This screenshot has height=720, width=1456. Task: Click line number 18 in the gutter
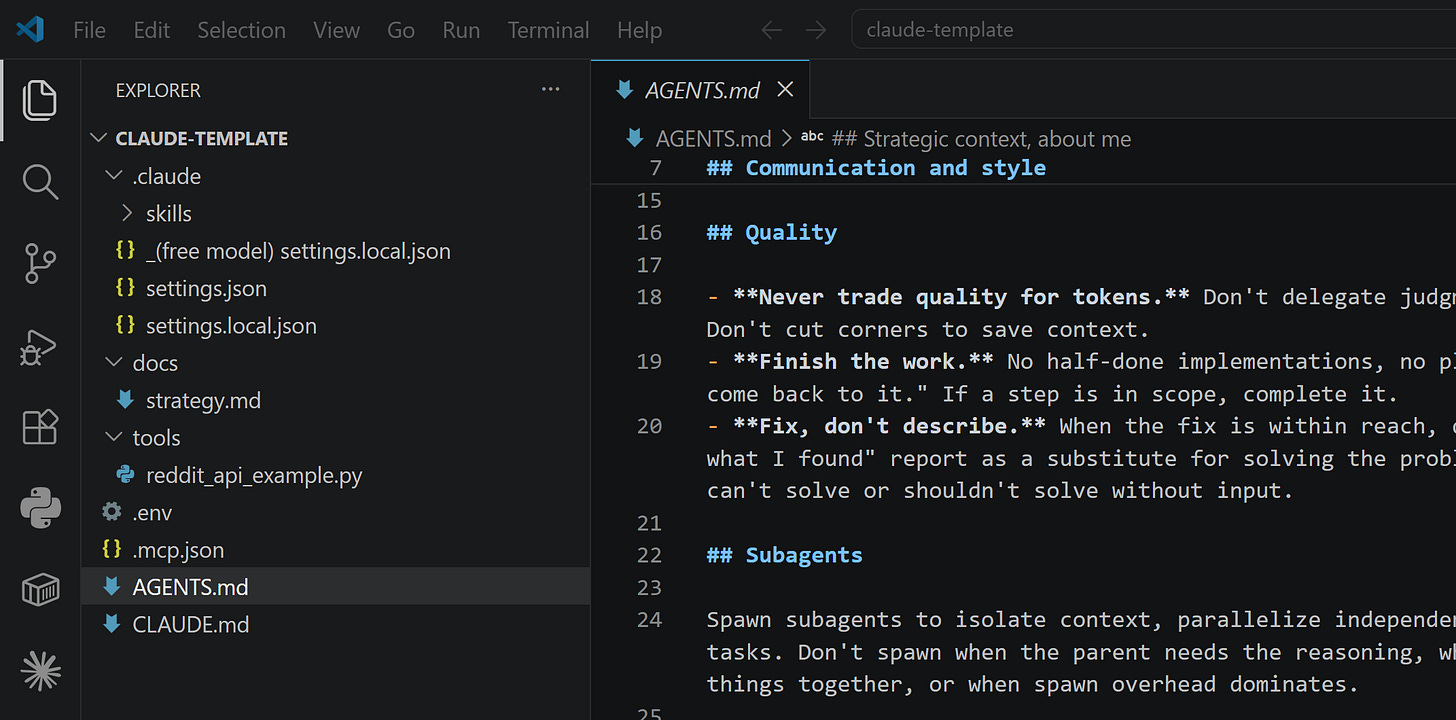click(x=649, y=297)
